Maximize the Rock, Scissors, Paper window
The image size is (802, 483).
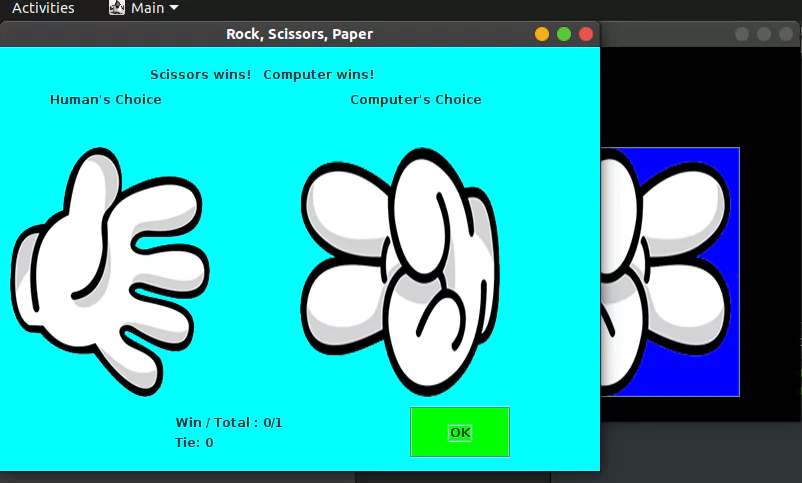point(564,34)
